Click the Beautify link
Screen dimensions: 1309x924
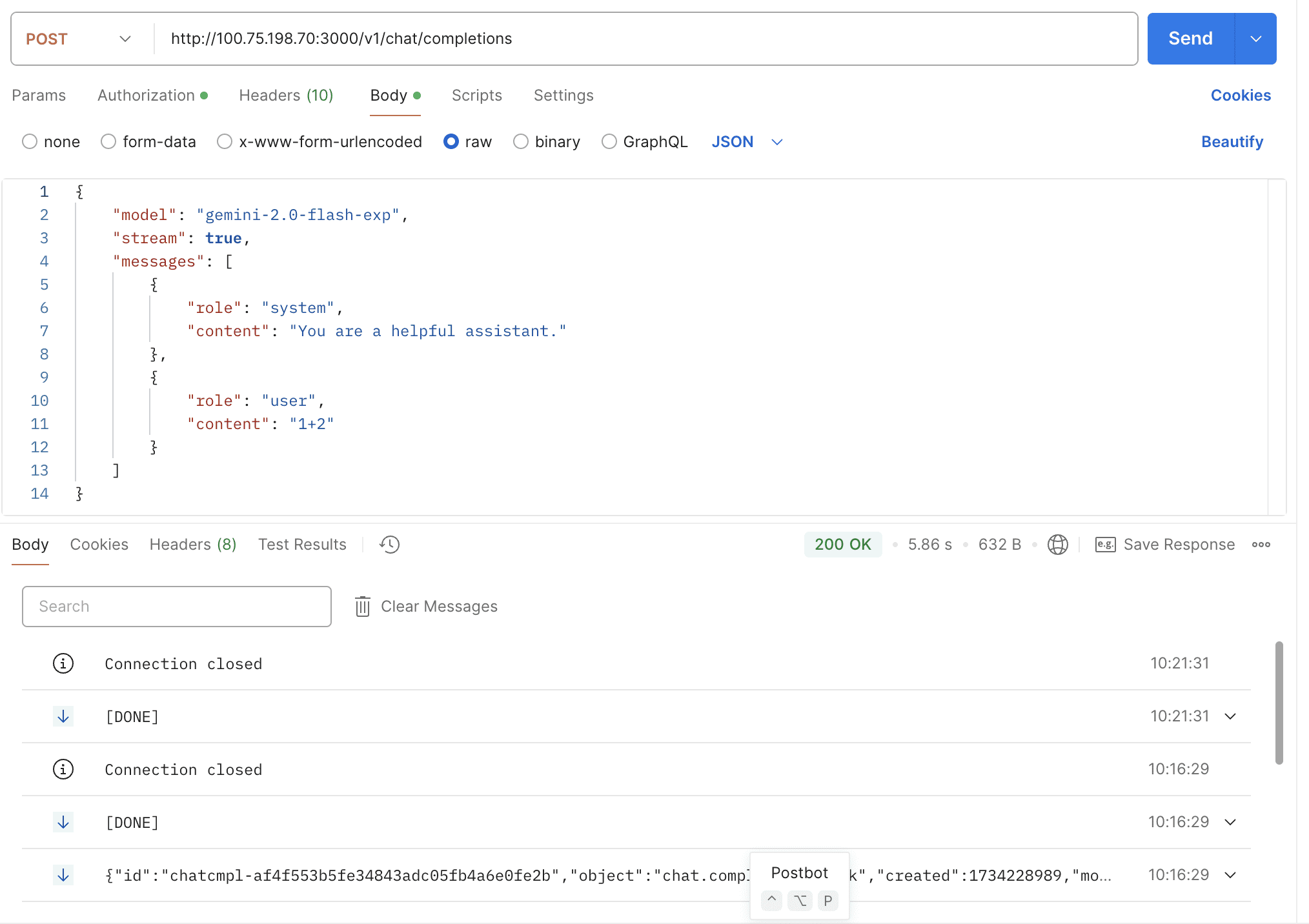click(x=1232, y=141)
